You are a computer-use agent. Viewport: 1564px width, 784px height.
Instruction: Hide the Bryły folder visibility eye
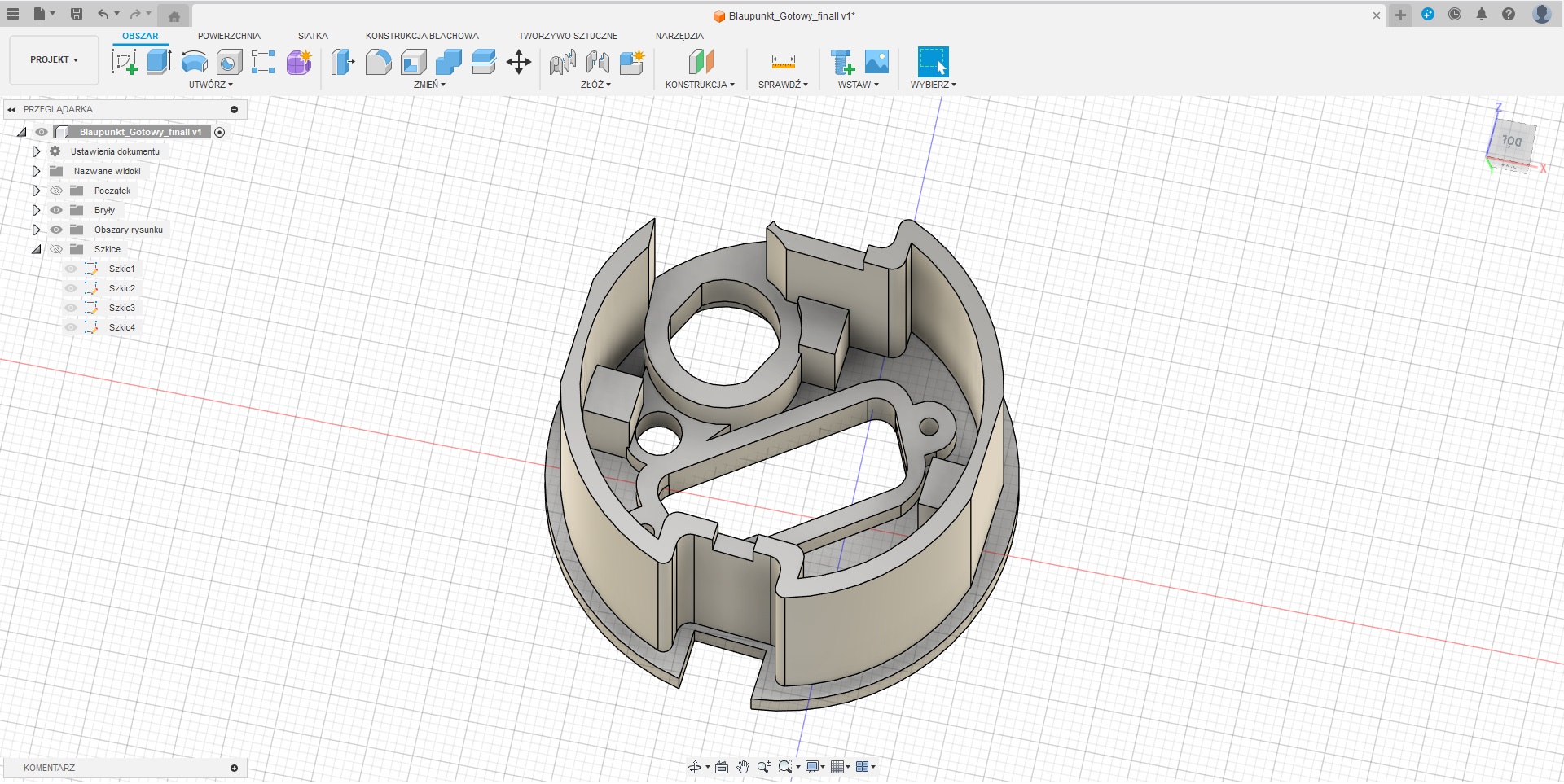point(56,210)
